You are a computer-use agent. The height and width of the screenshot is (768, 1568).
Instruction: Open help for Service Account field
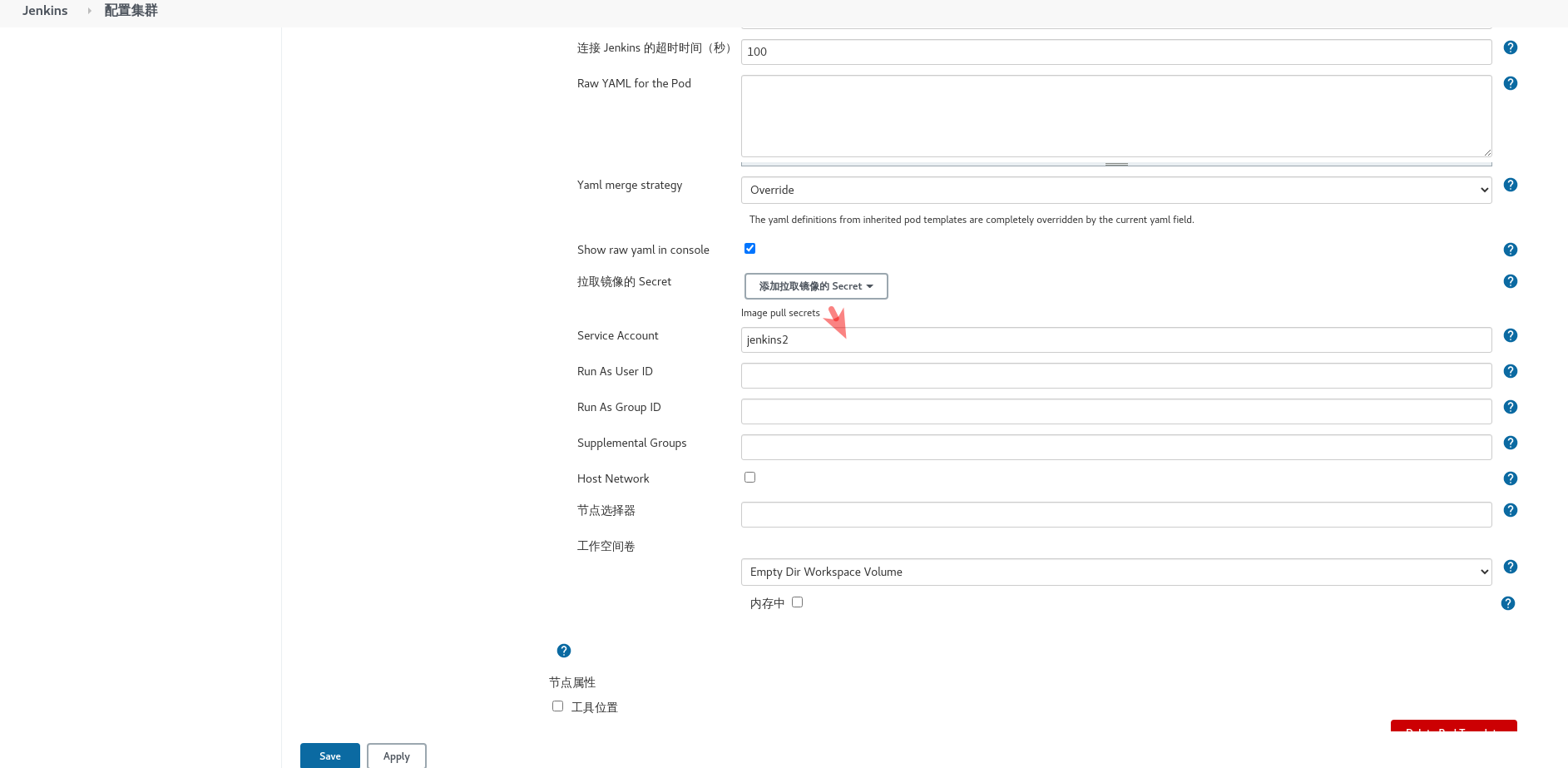pos(1510,335)
